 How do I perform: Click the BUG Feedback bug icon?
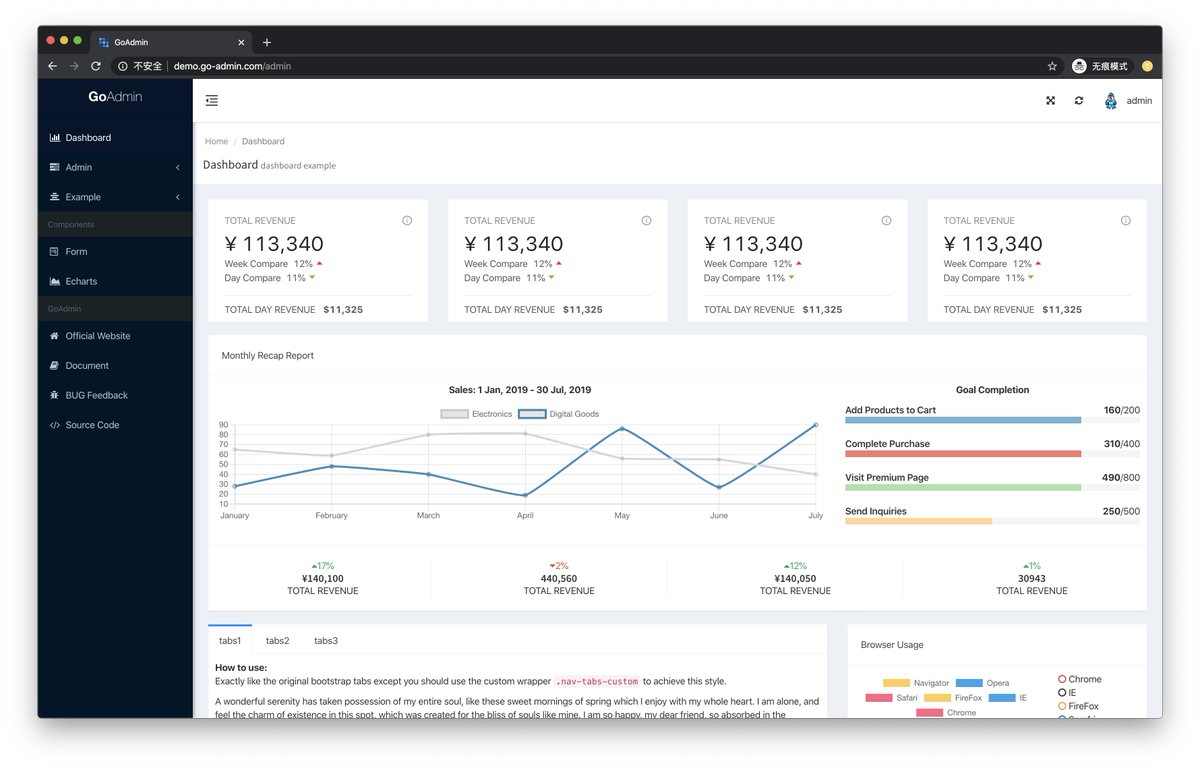(x=55, y=395)
